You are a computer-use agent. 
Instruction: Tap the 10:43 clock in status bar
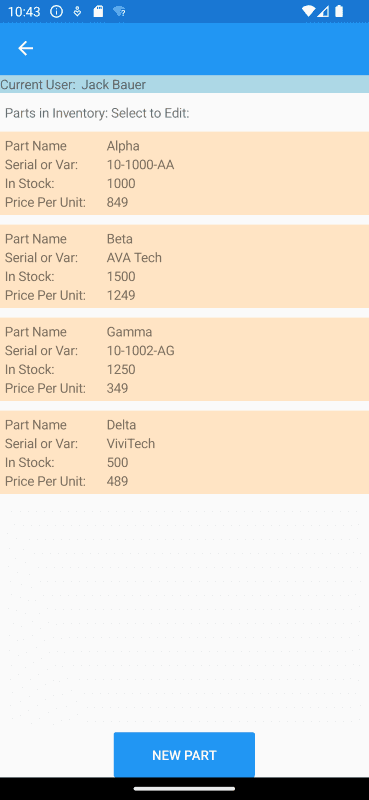click(24, 11)
